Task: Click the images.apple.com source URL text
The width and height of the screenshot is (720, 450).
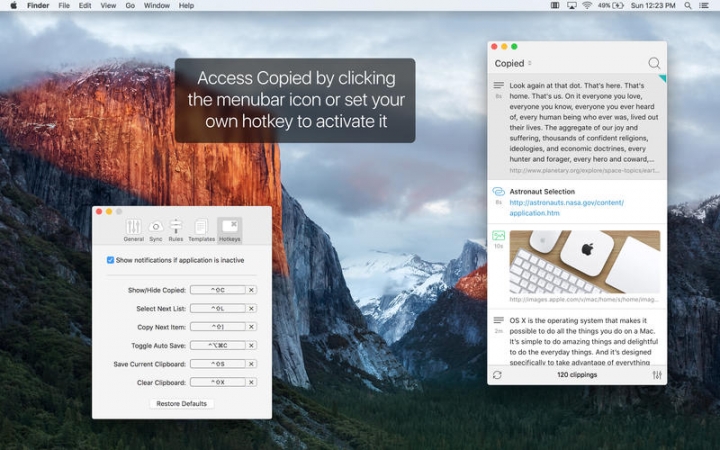Action: tap(584, 299)
